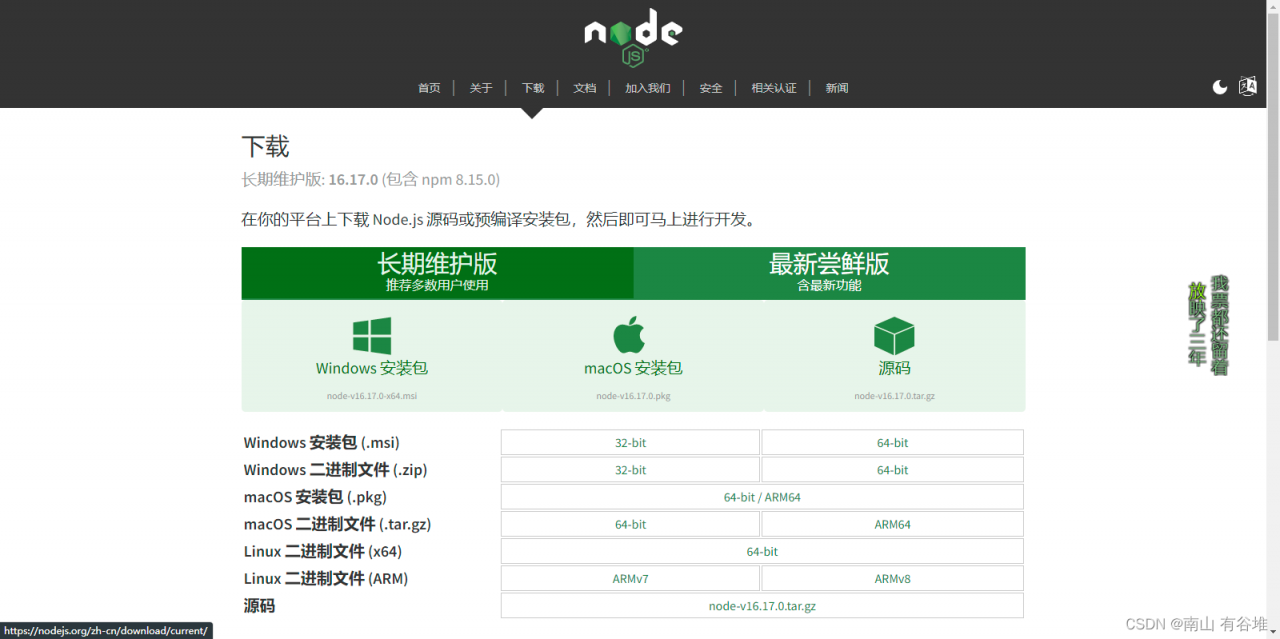Click the Windows logo installer icon
The width and height of the screenshot is (1280, 639).
(372, 336)
